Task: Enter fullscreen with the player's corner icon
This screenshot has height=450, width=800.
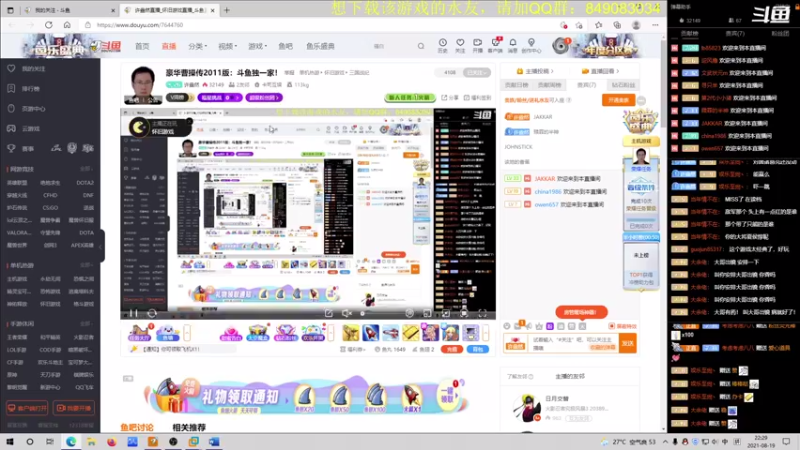Action: (482, 313)
